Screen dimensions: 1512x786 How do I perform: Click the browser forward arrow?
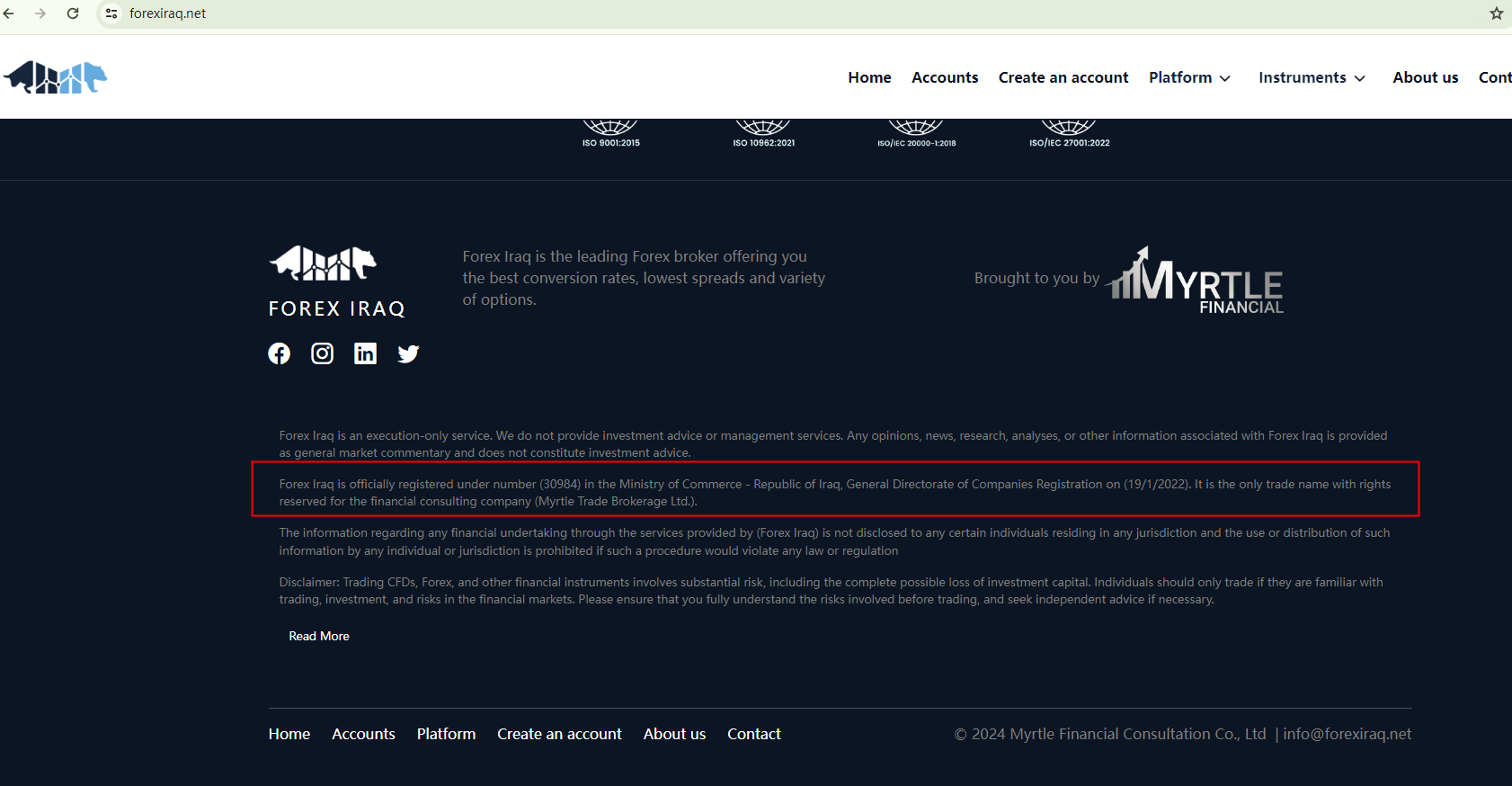40,13
